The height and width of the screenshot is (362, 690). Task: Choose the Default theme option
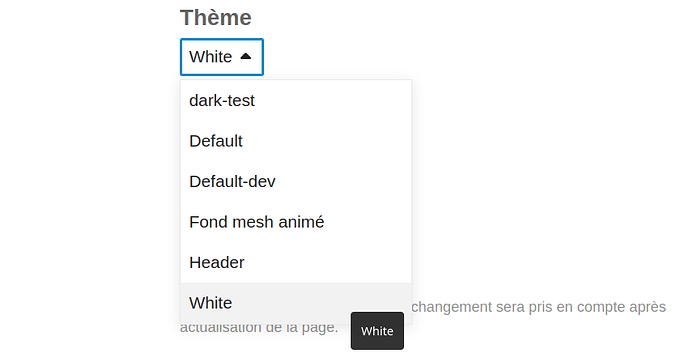pyautogui.click(x=296, y=141)
